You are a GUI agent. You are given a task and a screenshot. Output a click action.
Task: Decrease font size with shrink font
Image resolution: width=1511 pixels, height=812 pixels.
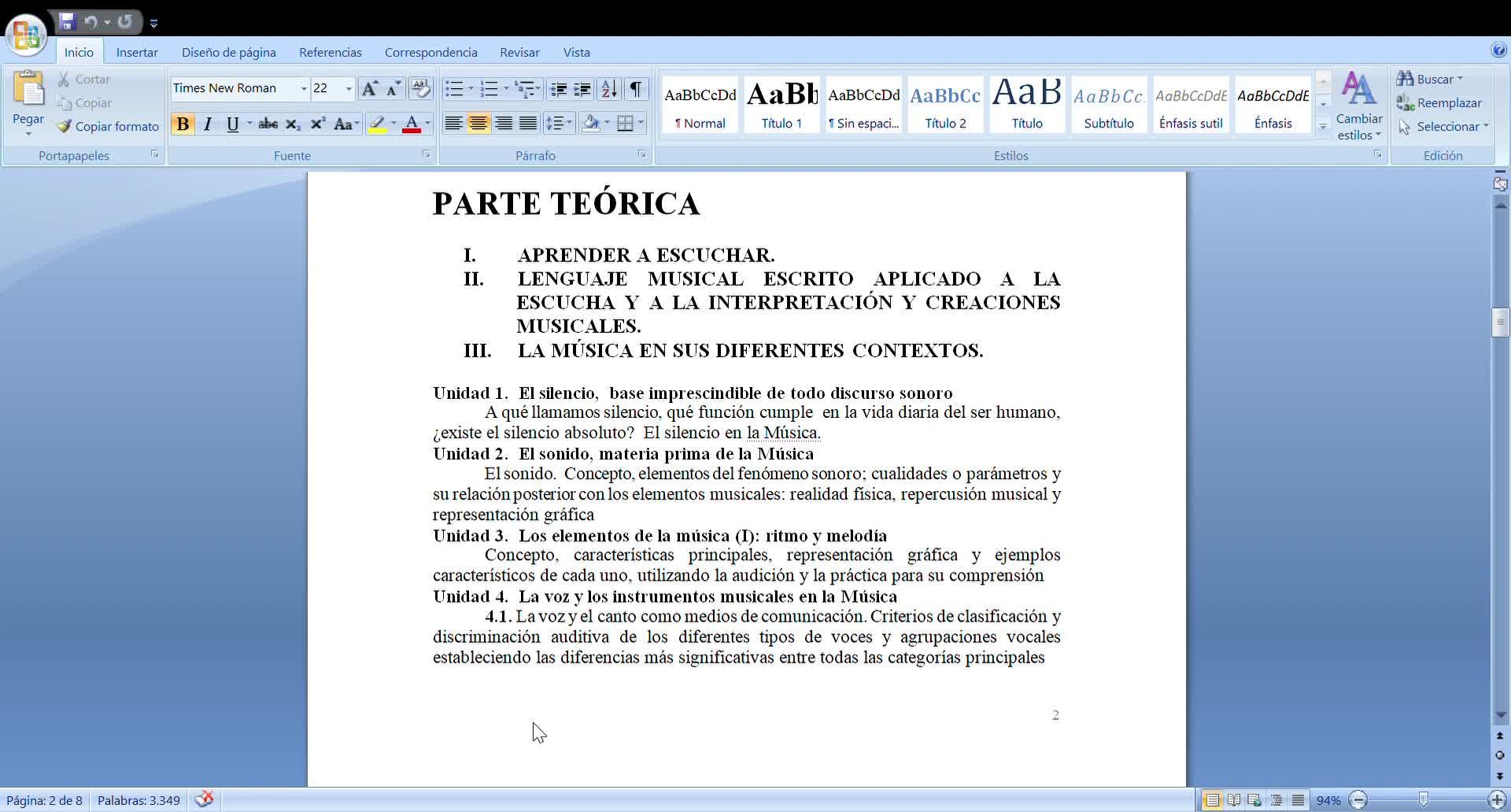tap(393, 88)
